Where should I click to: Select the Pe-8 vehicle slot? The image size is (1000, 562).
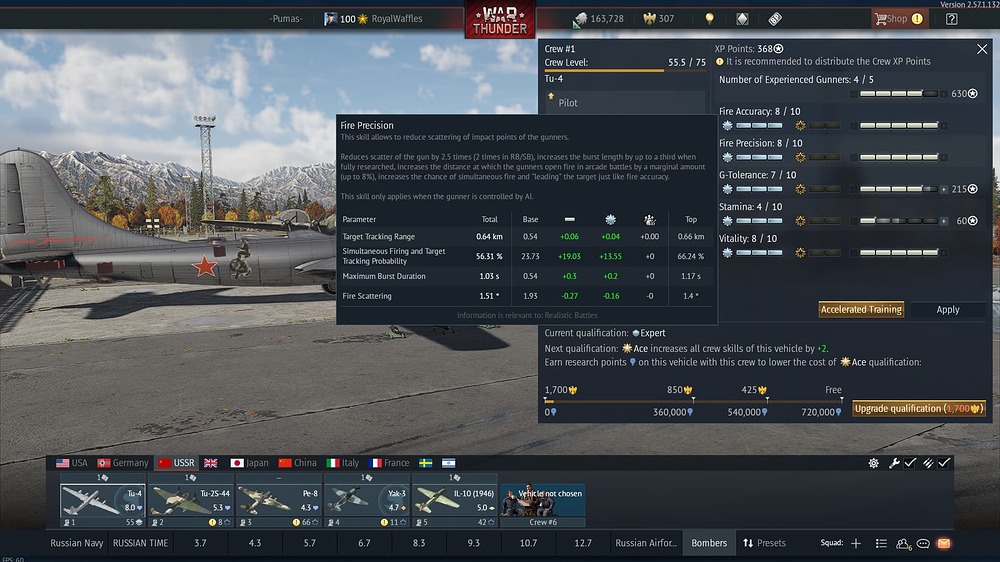click(x=279, y=500)
